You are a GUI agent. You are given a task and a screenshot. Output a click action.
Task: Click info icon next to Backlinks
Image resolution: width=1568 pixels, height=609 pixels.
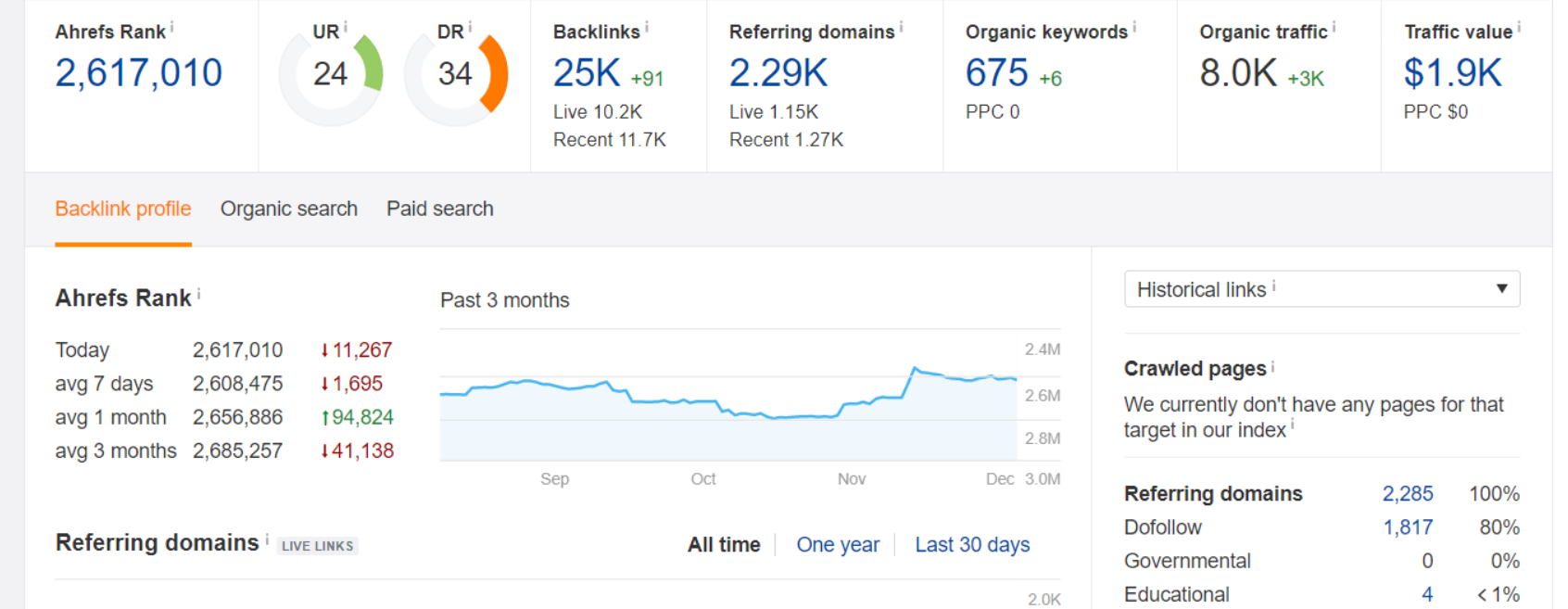click(646, 28)
